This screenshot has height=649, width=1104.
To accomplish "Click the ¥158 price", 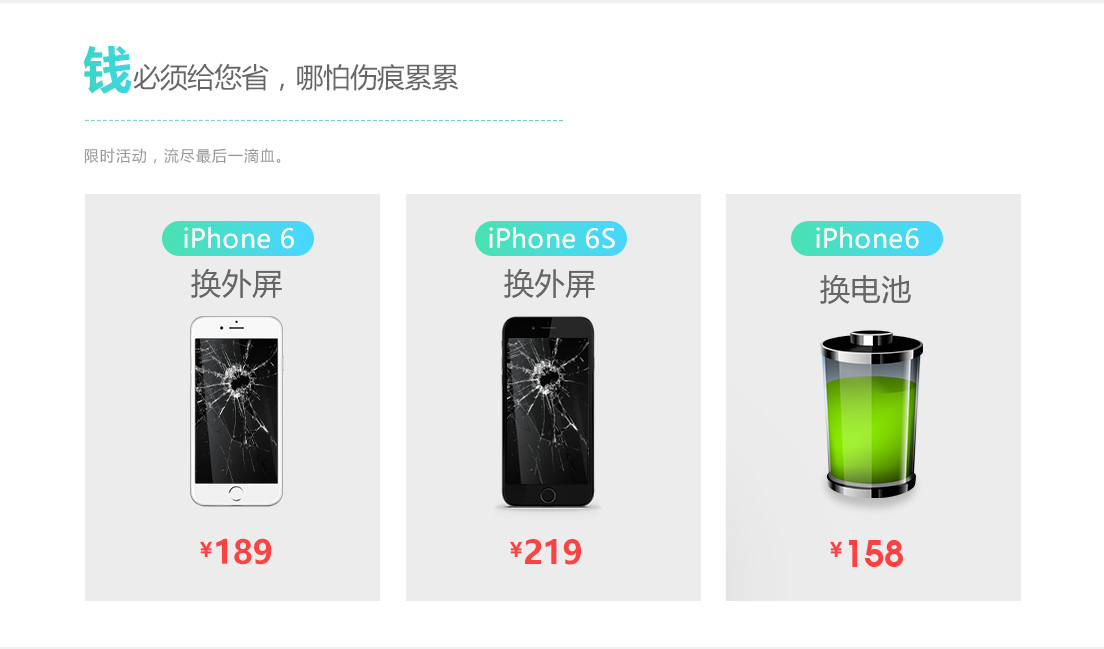I will pos(867,553).
